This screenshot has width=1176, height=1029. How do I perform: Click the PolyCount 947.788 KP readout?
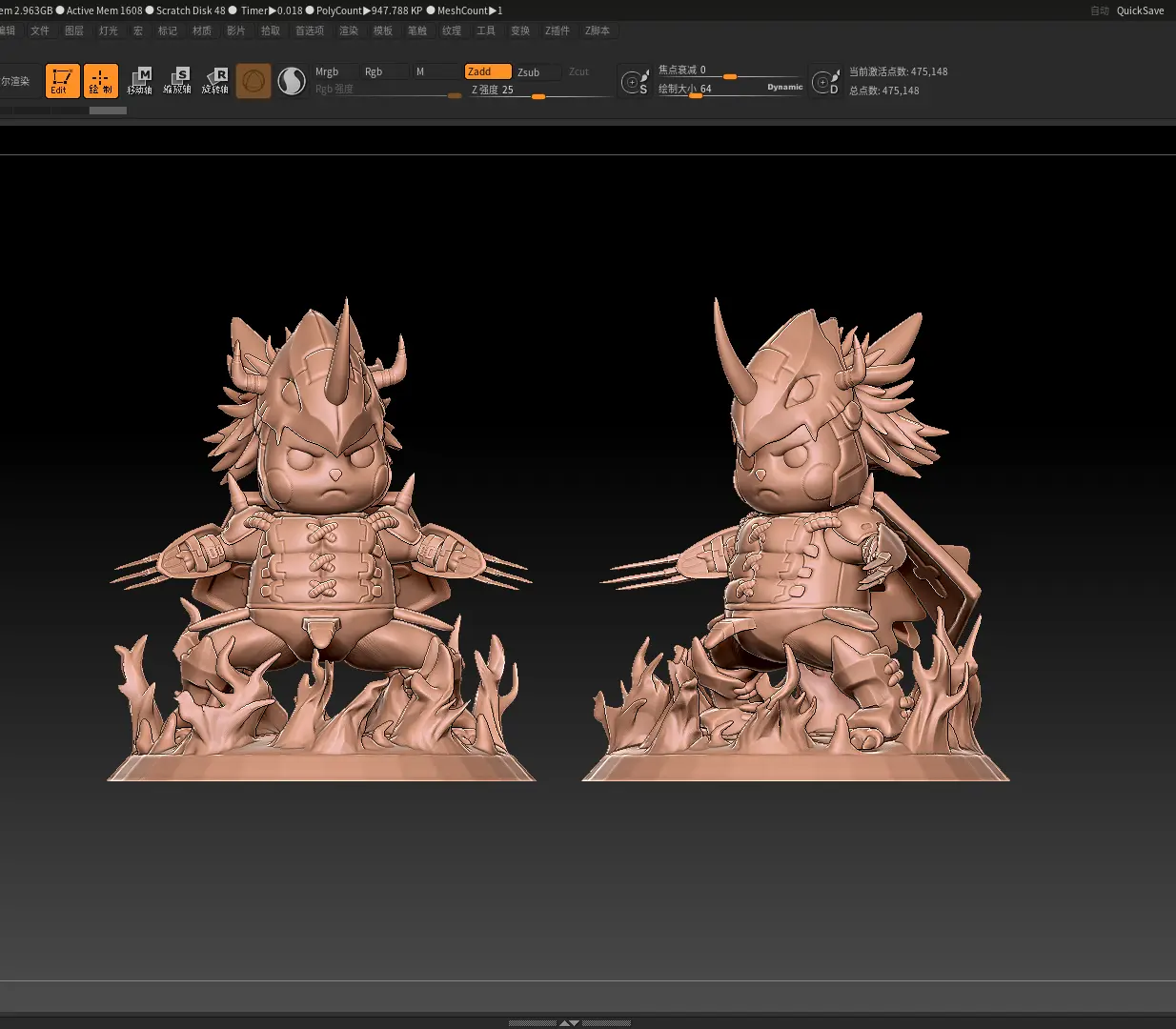370,10
